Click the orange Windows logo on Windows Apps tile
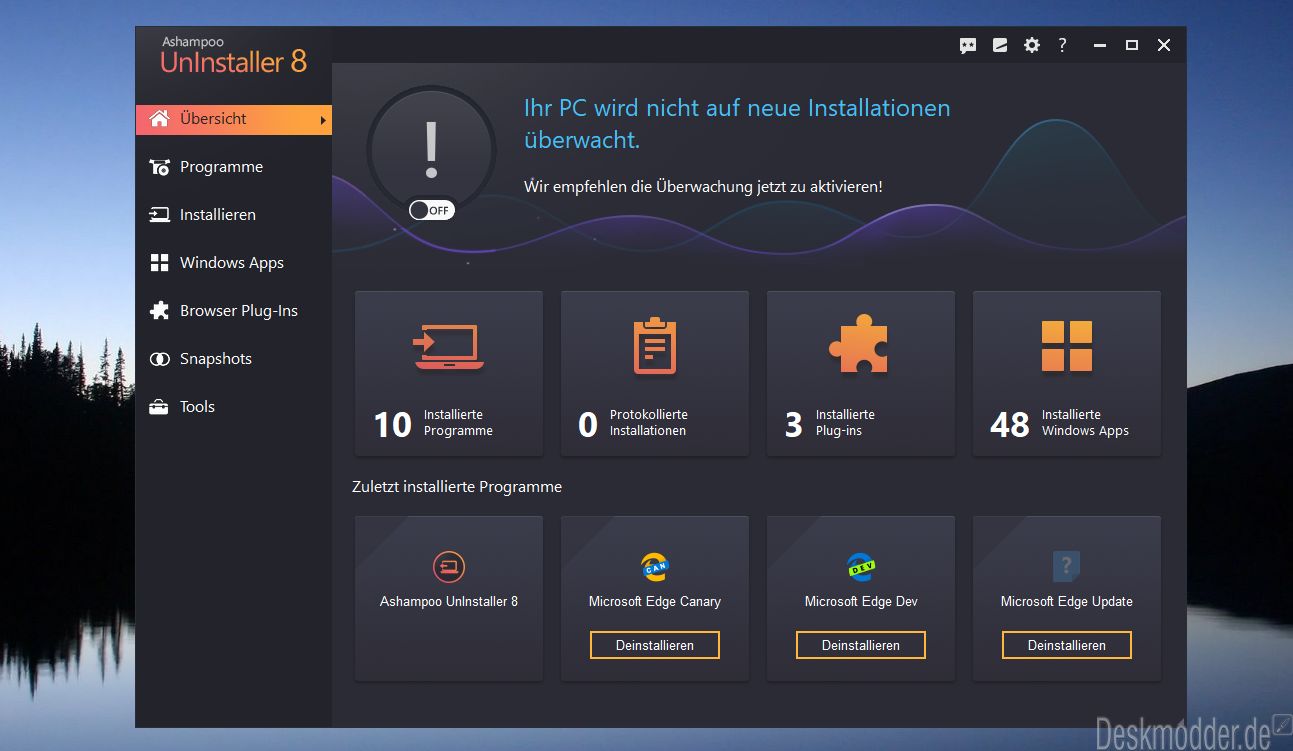Screen dimensions: 1293x751 (x=1067, y=346)
